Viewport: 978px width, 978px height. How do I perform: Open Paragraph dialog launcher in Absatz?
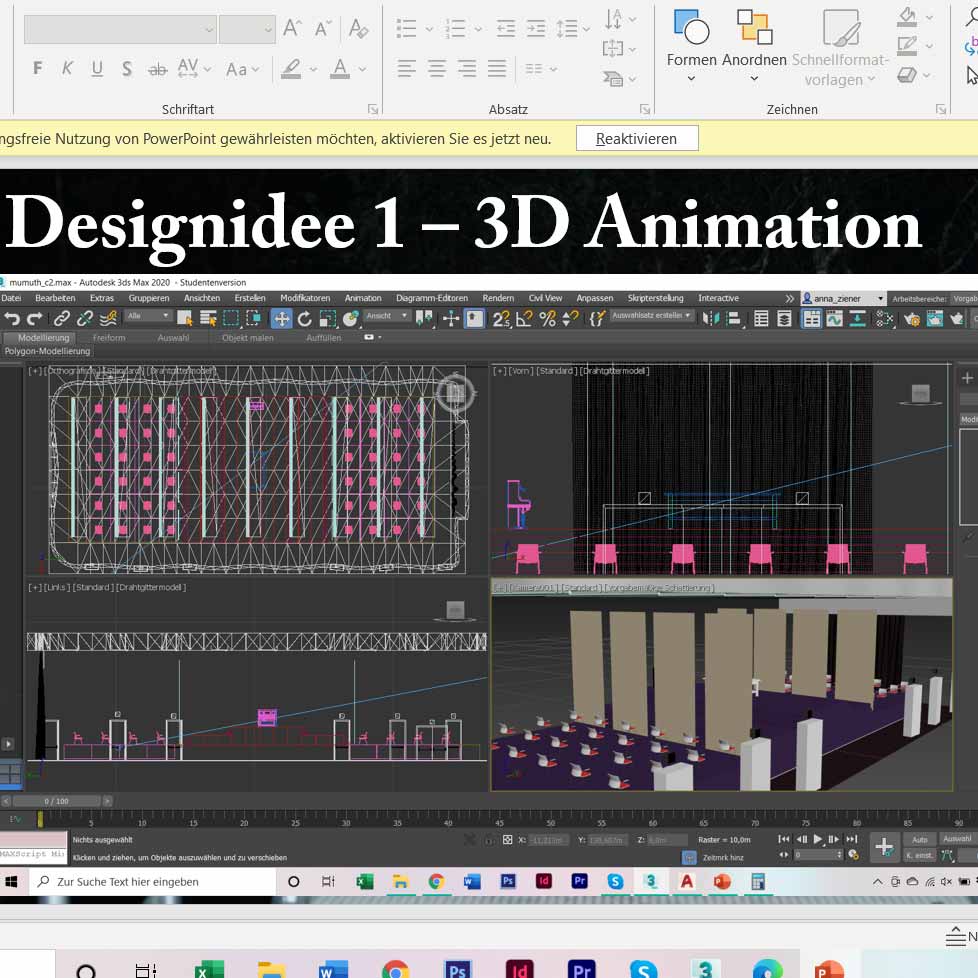pos(645,109)
